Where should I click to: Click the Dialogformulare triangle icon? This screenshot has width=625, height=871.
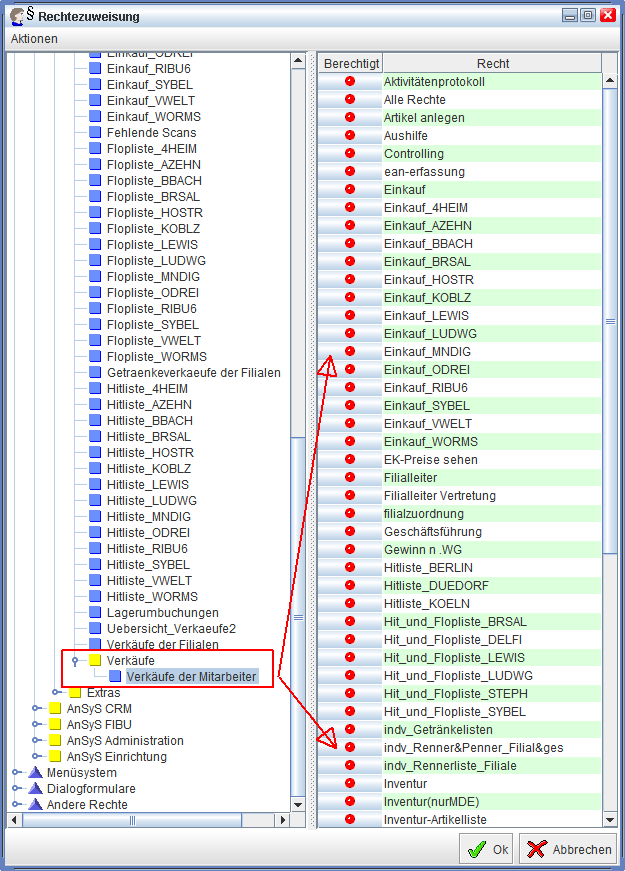tap(35, 789)
